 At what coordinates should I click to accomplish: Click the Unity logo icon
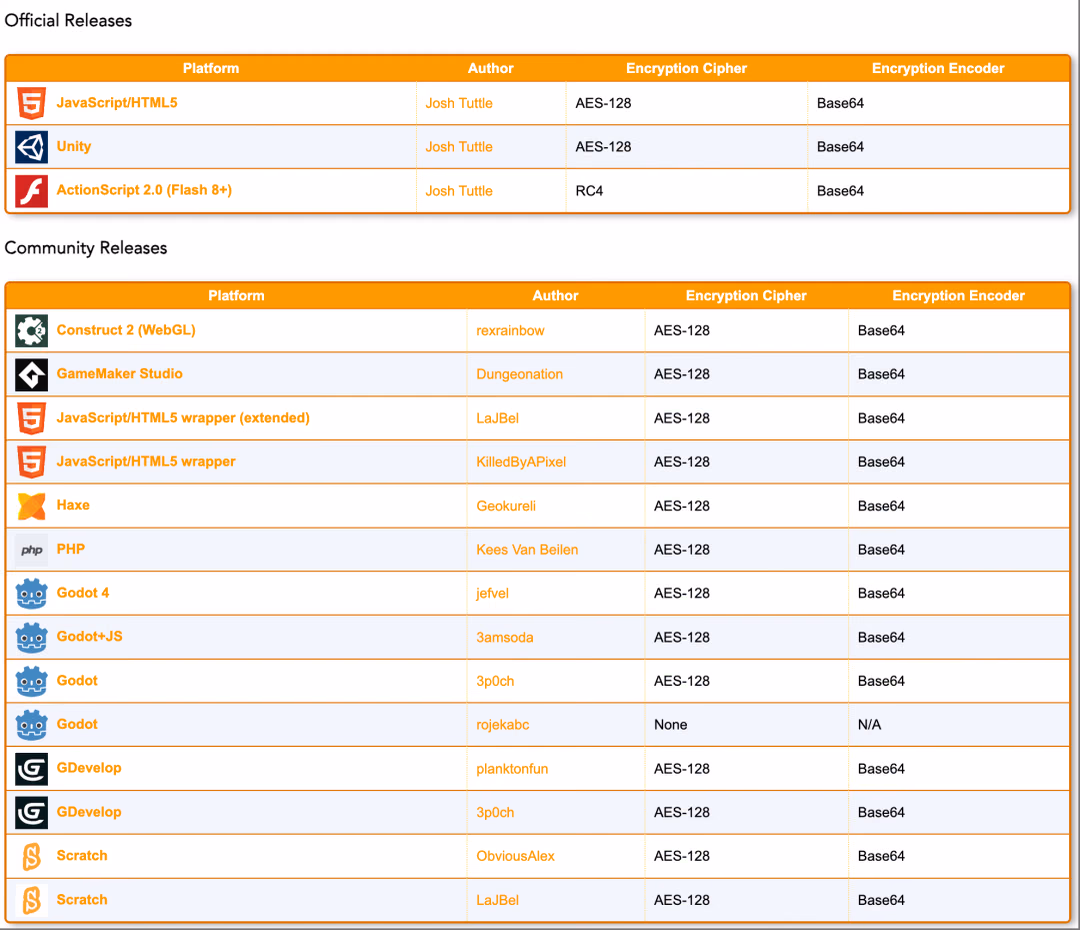tap(32, 147)
